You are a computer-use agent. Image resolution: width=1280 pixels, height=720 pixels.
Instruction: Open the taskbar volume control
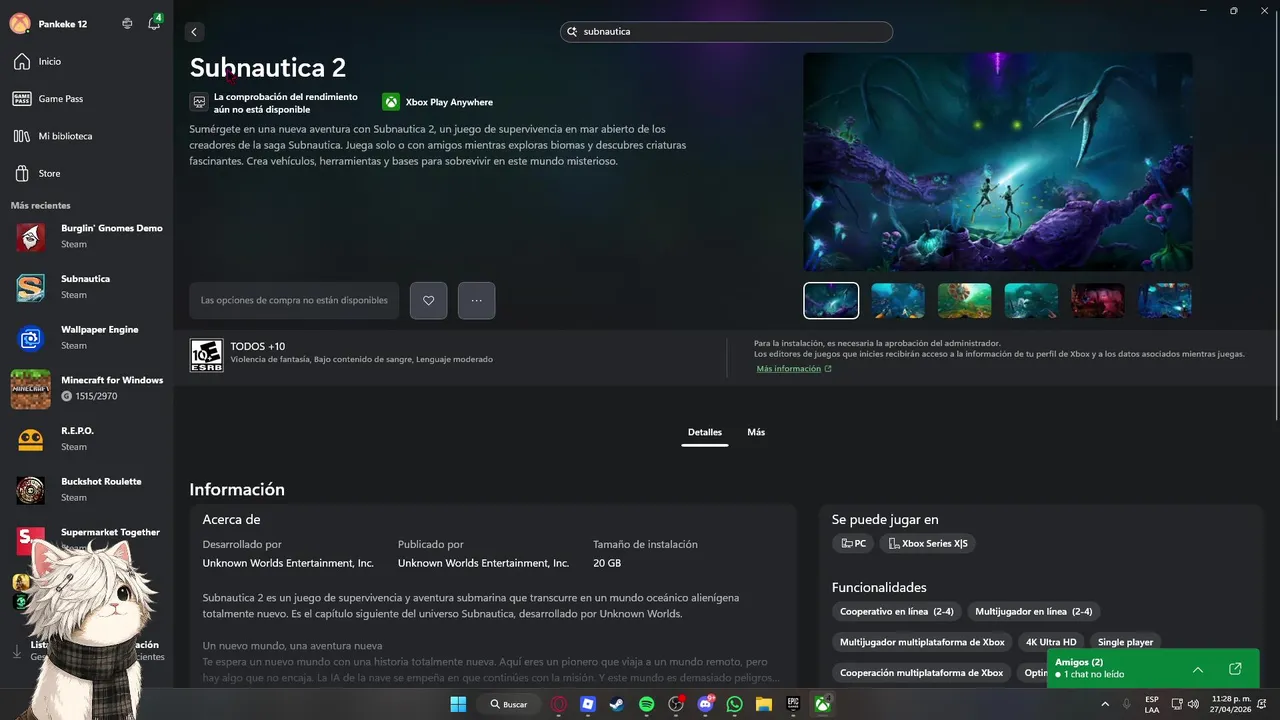click(1193, 704)
